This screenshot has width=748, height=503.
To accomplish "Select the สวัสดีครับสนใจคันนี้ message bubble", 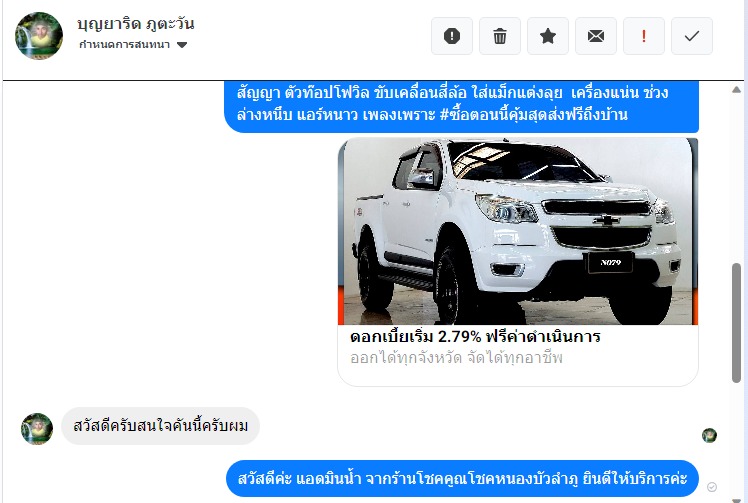I will [160, 426].
